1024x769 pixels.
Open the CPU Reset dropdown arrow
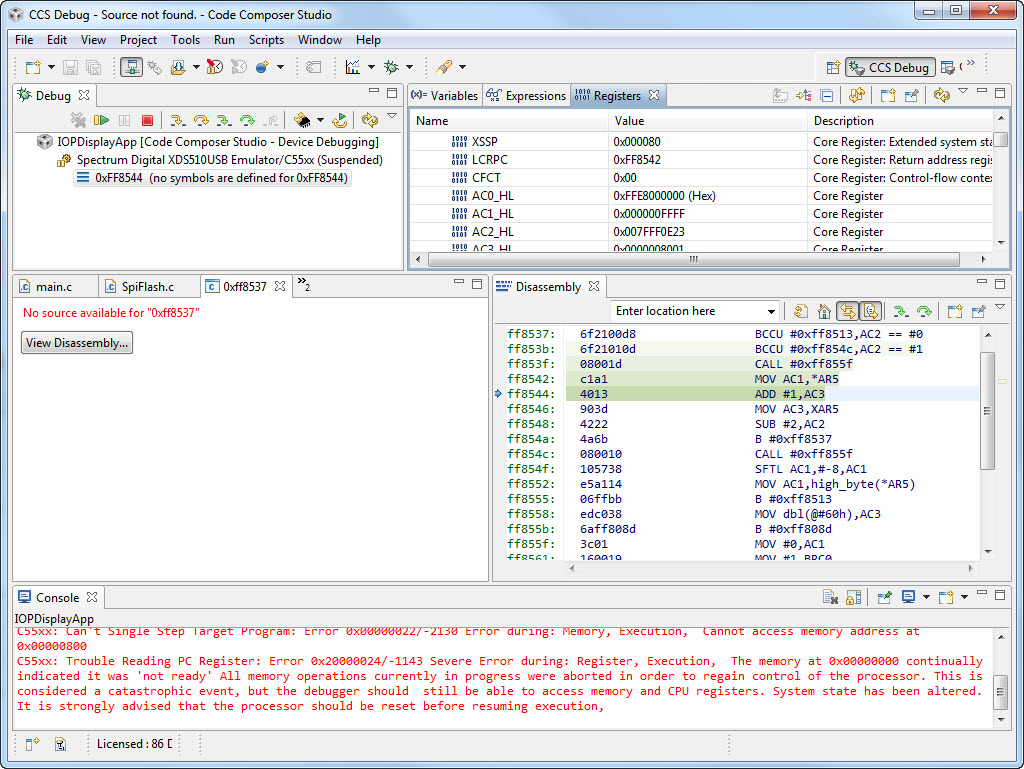(x=320, y=120)
